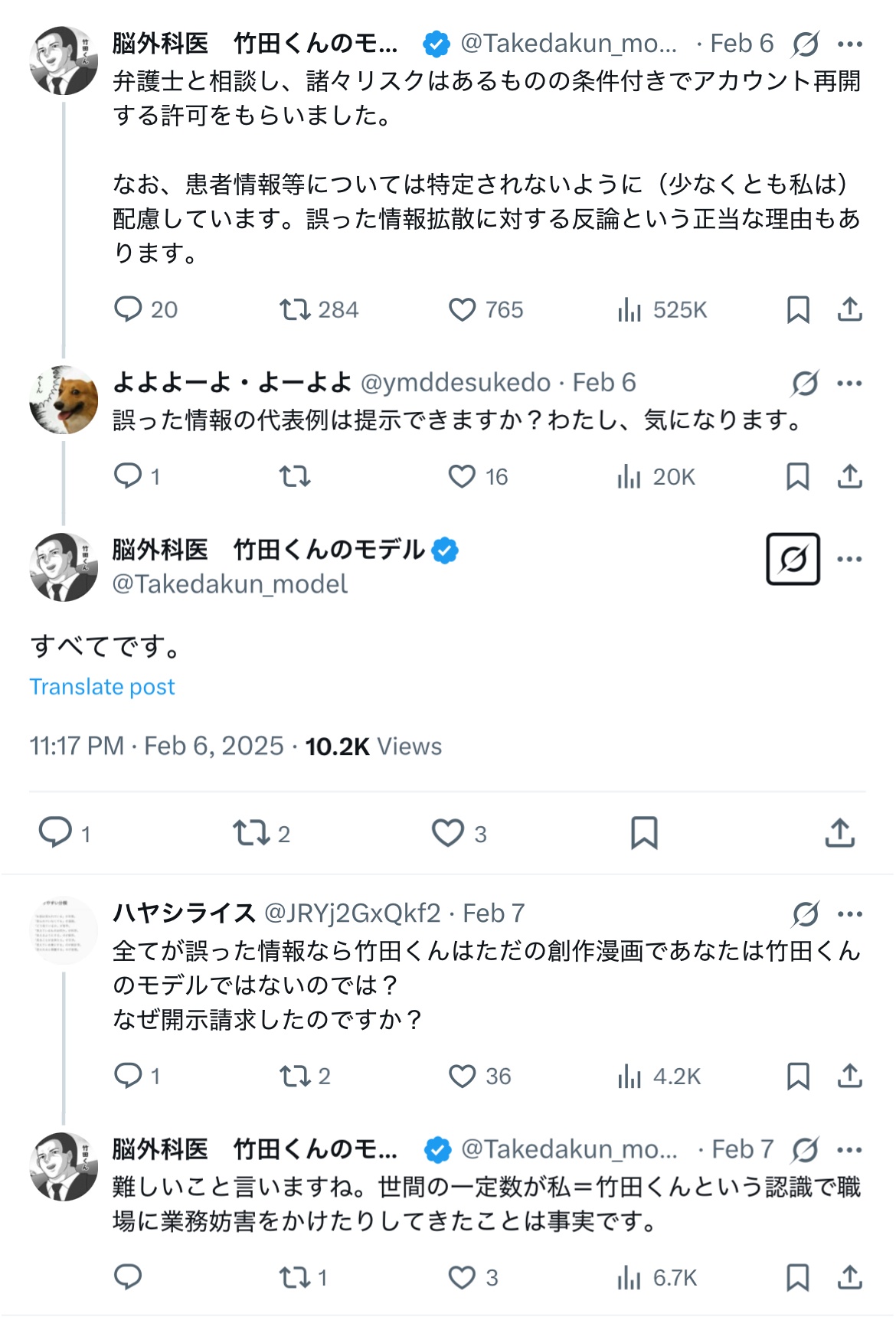Viewport: 896px width, 1320px height.
Task: Open @ymddesukedo profile from username
Action: (455, 382)
